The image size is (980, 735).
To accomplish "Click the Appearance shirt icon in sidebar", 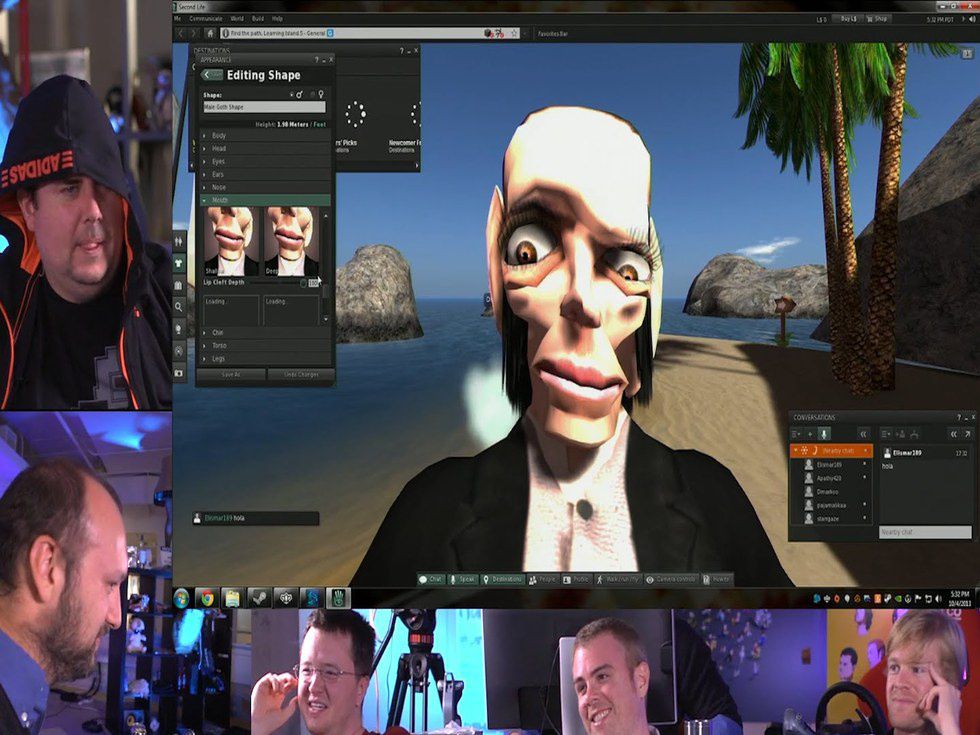I will click(x=179, y=263).
